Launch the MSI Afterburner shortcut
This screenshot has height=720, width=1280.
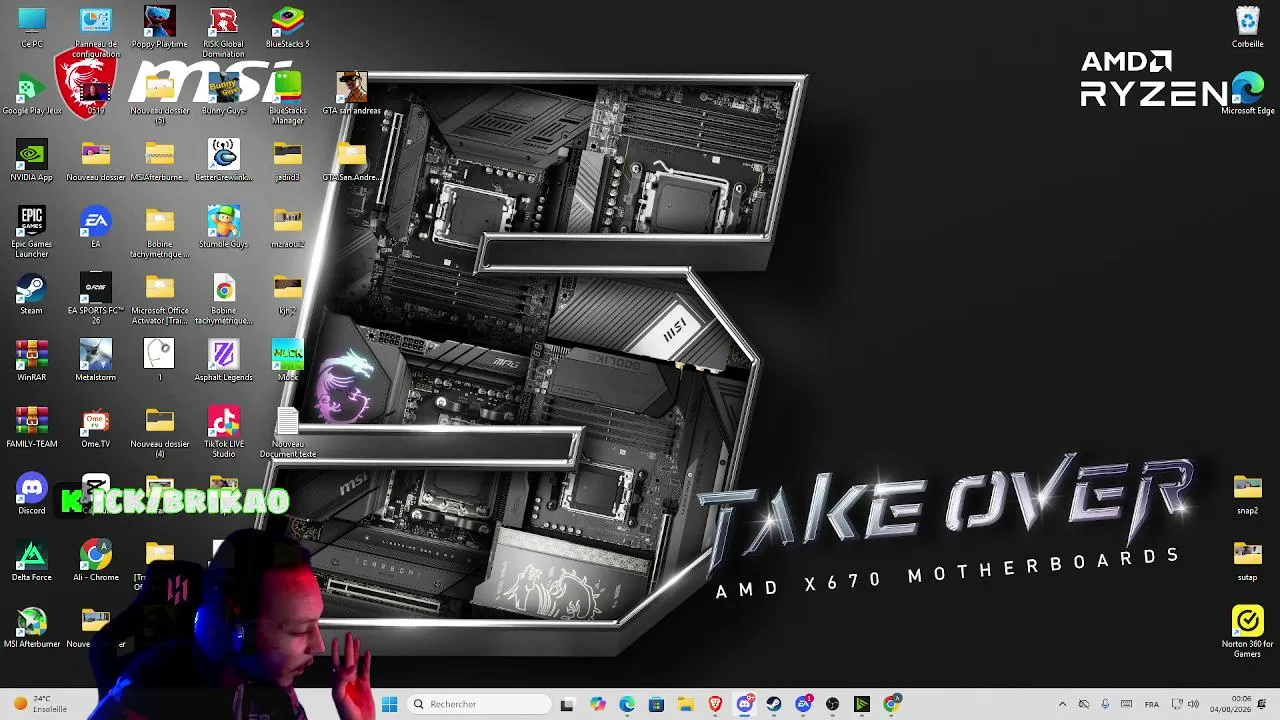tap(32, 628)
